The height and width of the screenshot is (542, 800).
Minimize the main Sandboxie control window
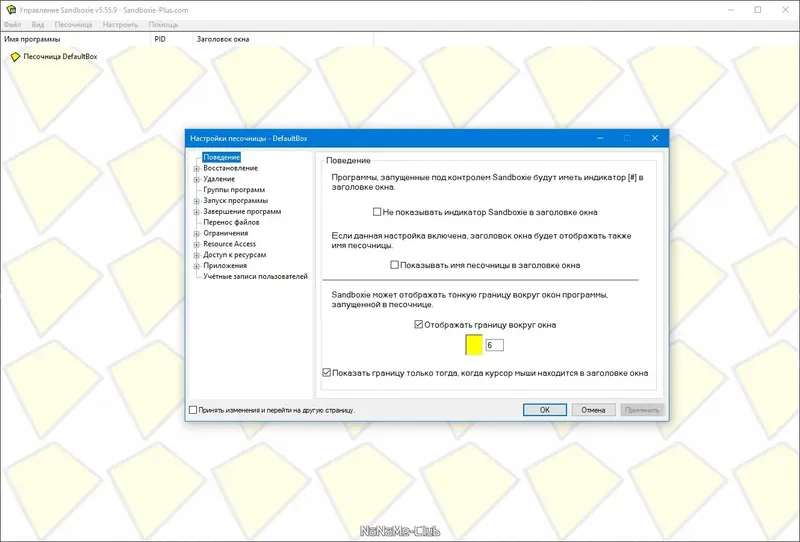tap(731, 10)
